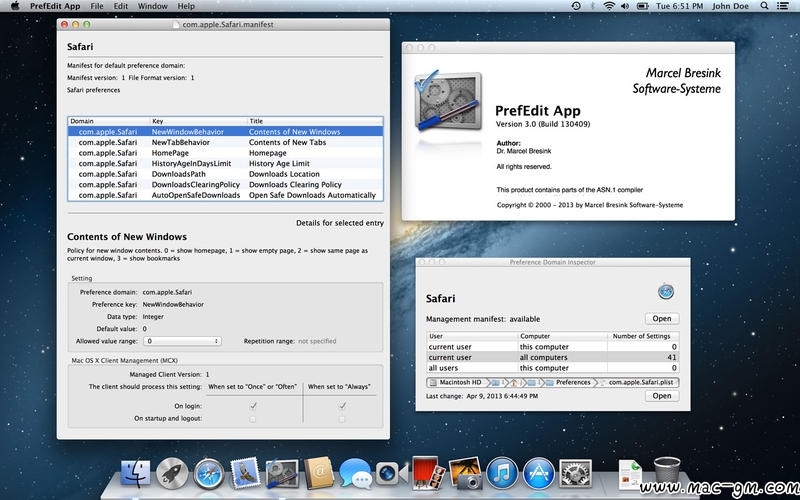The width and height of the screenshot is (800, 500).
Task: Open Spotlight search magnifier in menu bar
Action: coord(764,6)
